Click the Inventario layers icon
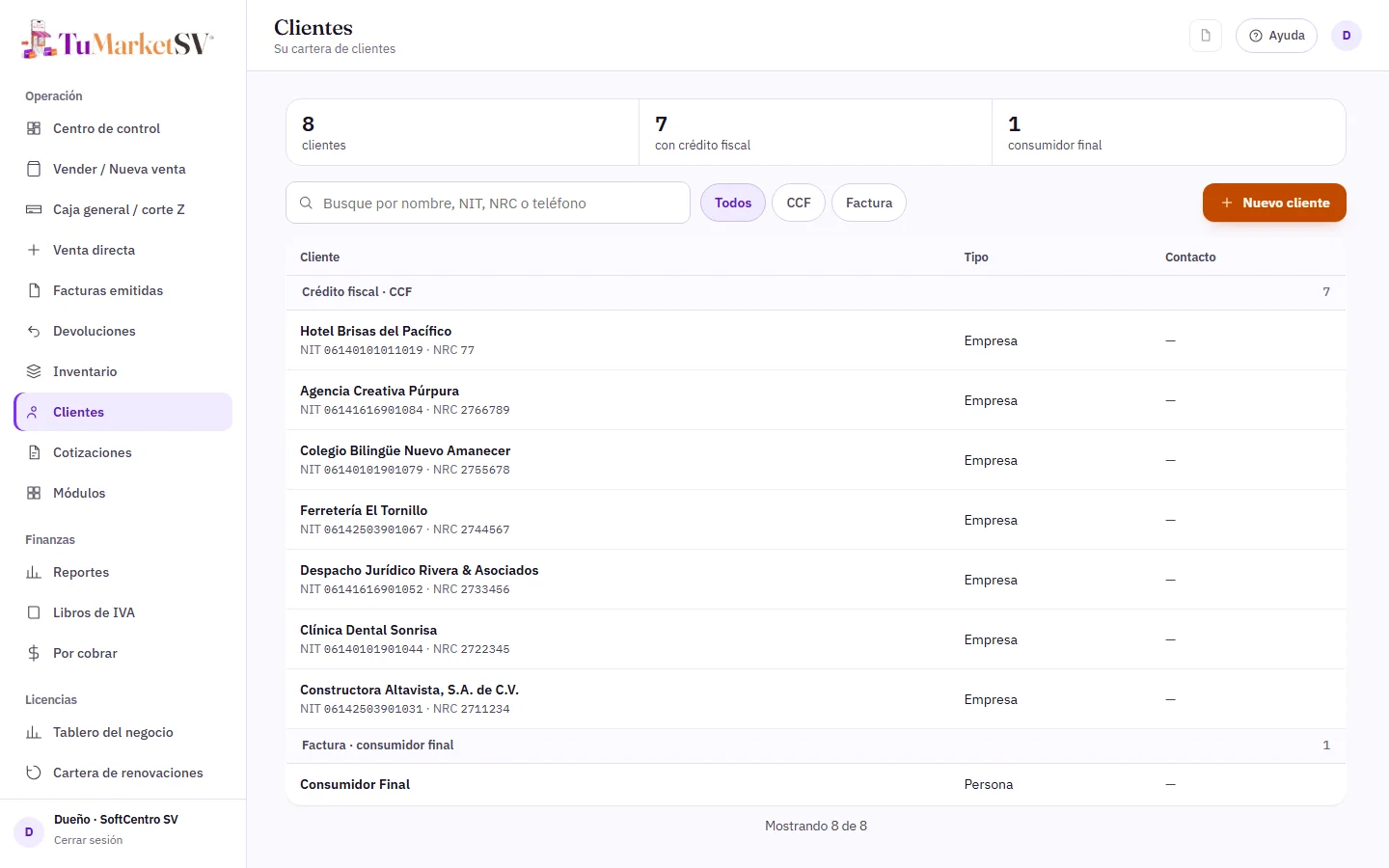Viewport: 1389px width, 868px height. (x=34, y=371)
